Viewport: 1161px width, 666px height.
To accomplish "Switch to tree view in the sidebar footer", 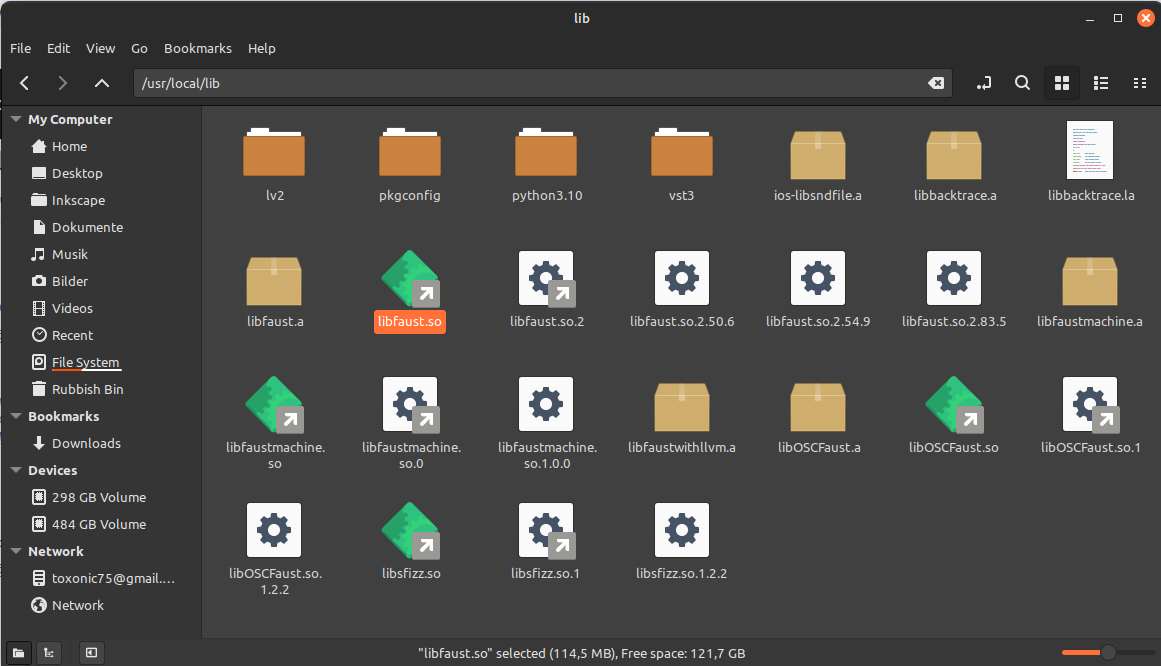I will coord(48,652).
